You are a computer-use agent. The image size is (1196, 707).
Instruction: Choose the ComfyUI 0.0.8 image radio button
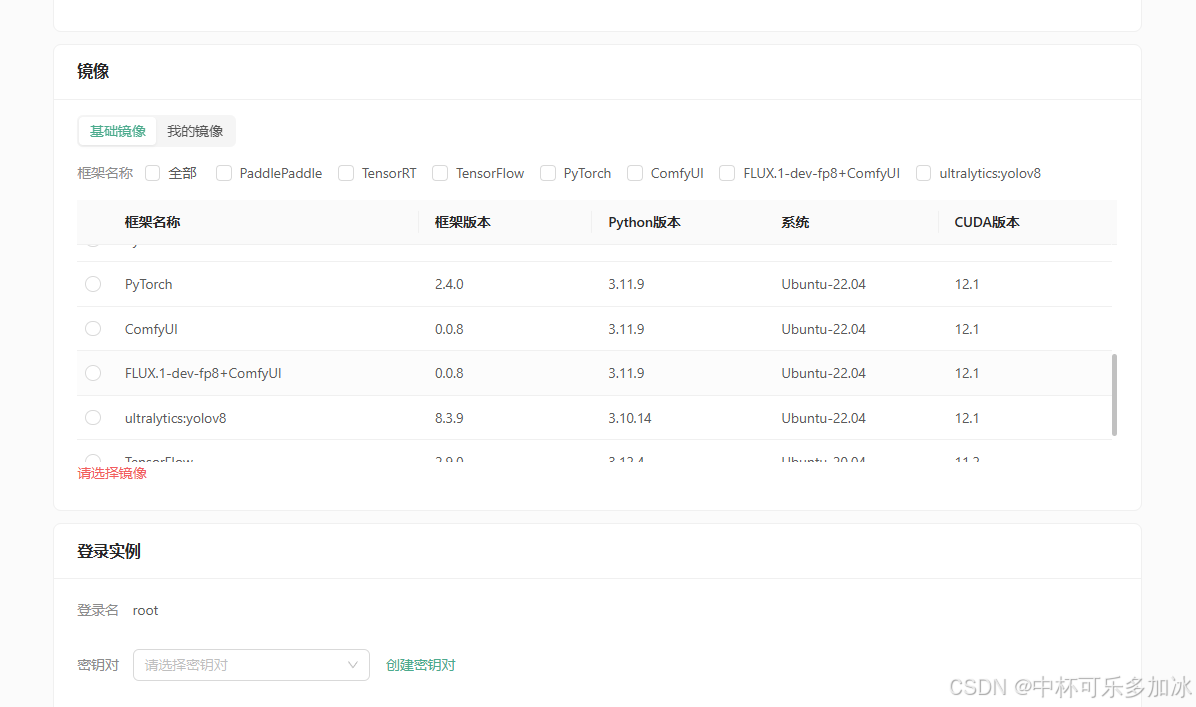[x=93, y=328]
